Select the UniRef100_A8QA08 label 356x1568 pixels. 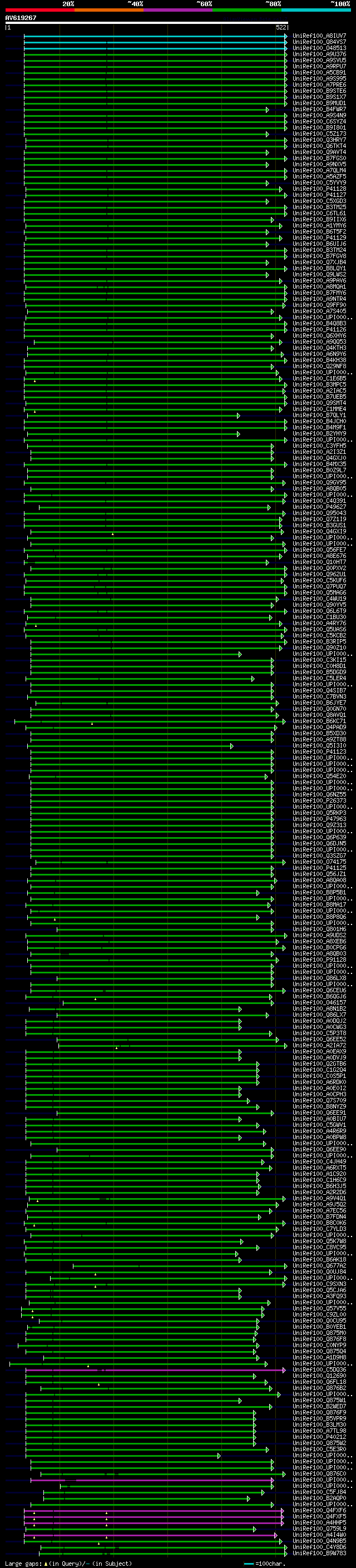coord(319,879)
